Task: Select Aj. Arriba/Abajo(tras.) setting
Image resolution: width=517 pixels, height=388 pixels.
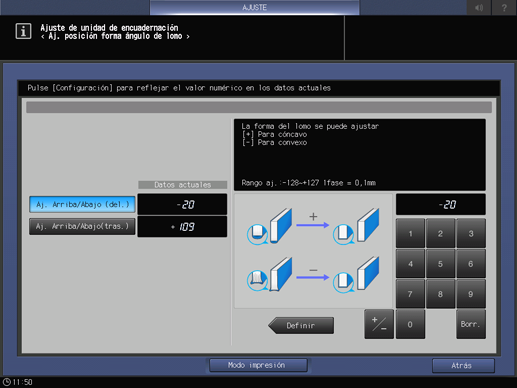Action: click(82, 226)
